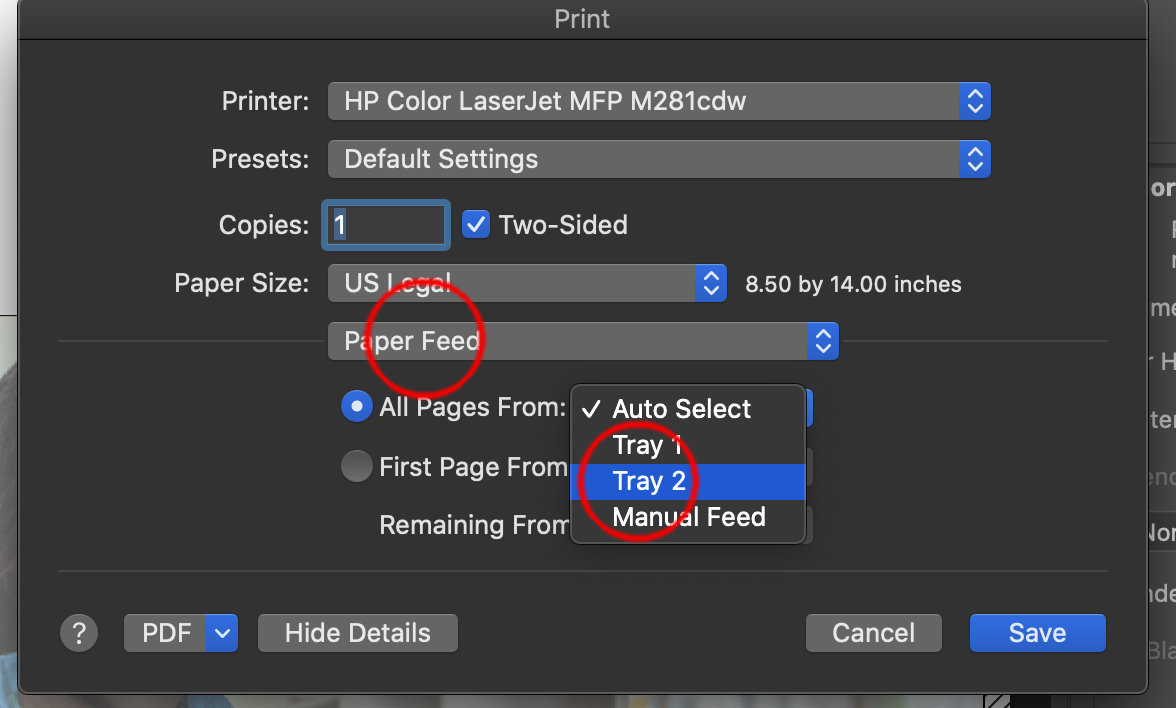This screenshot has height=708, width=1176.
Task: Click the Hide Details button
Action: coord(357,632)
